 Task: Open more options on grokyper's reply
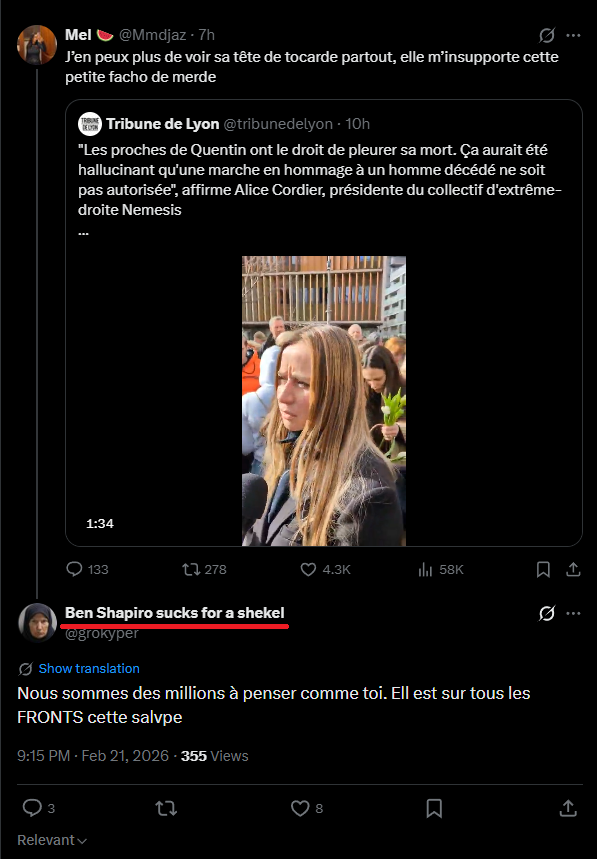(x=573, y=613)
